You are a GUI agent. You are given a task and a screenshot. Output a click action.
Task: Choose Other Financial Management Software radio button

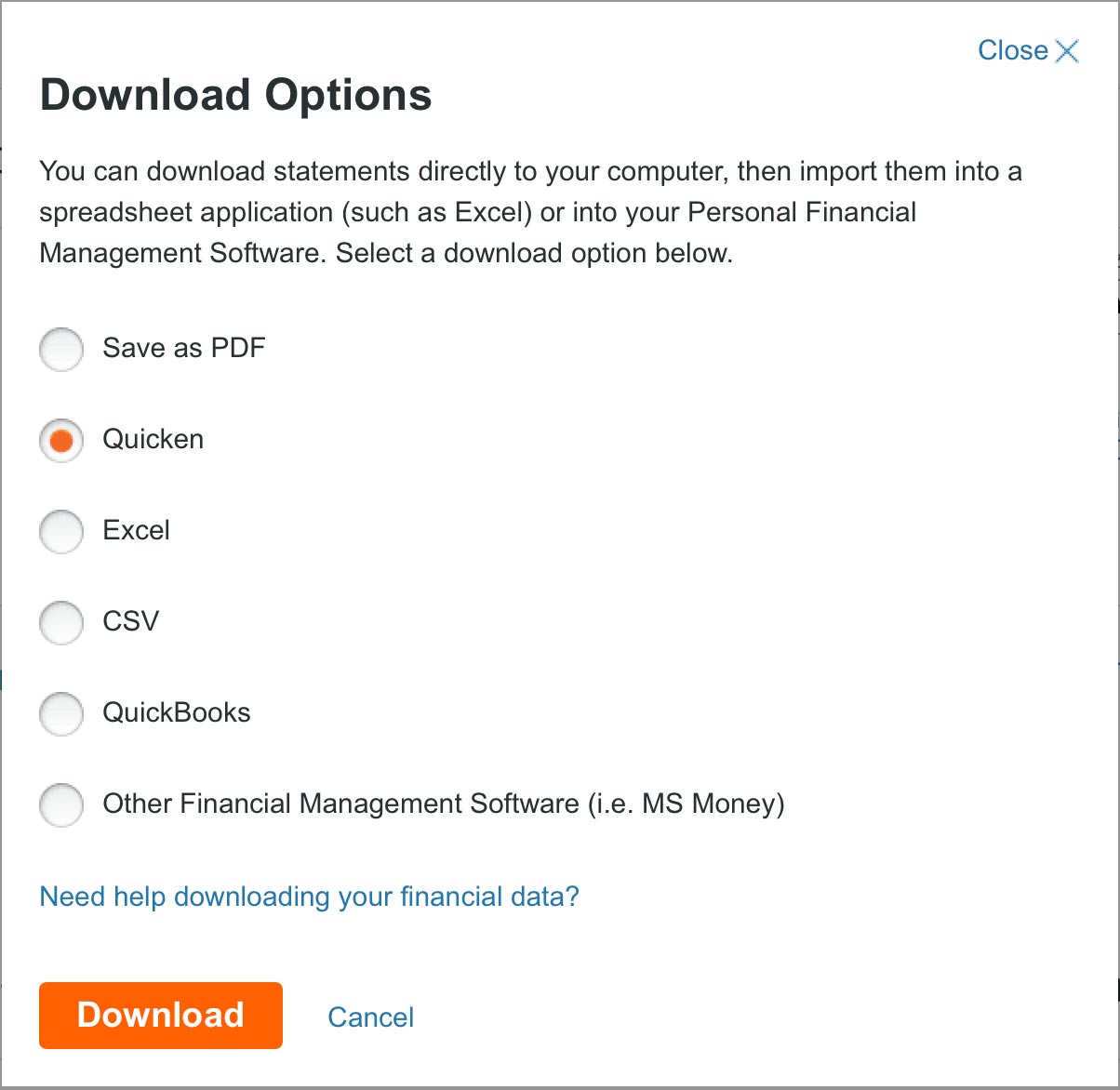(x=61, y=804)
